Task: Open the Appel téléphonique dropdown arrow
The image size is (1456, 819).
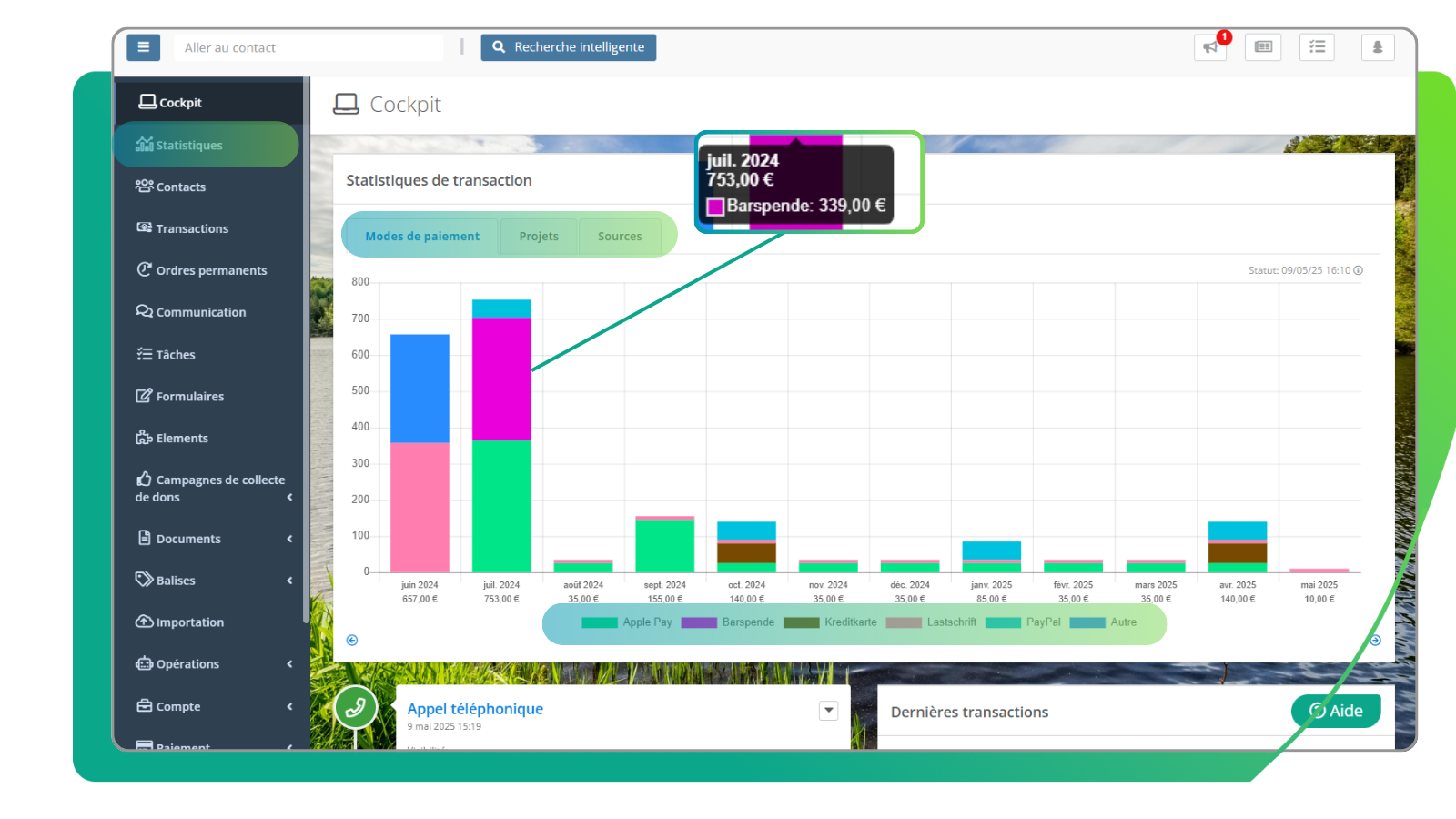Action: click(828, 711)
